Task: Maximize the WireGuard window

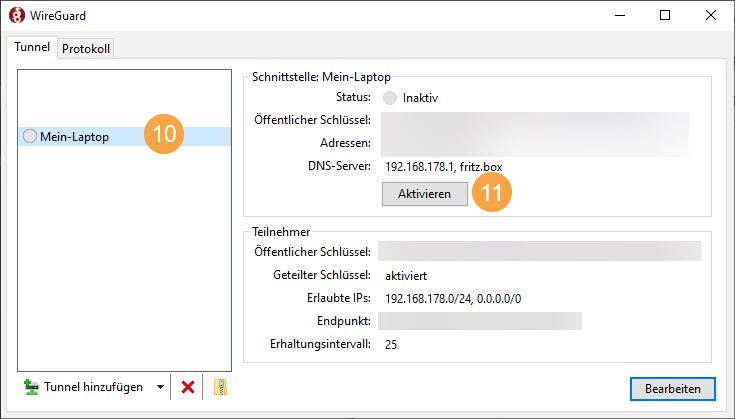Action: [665, 15]
